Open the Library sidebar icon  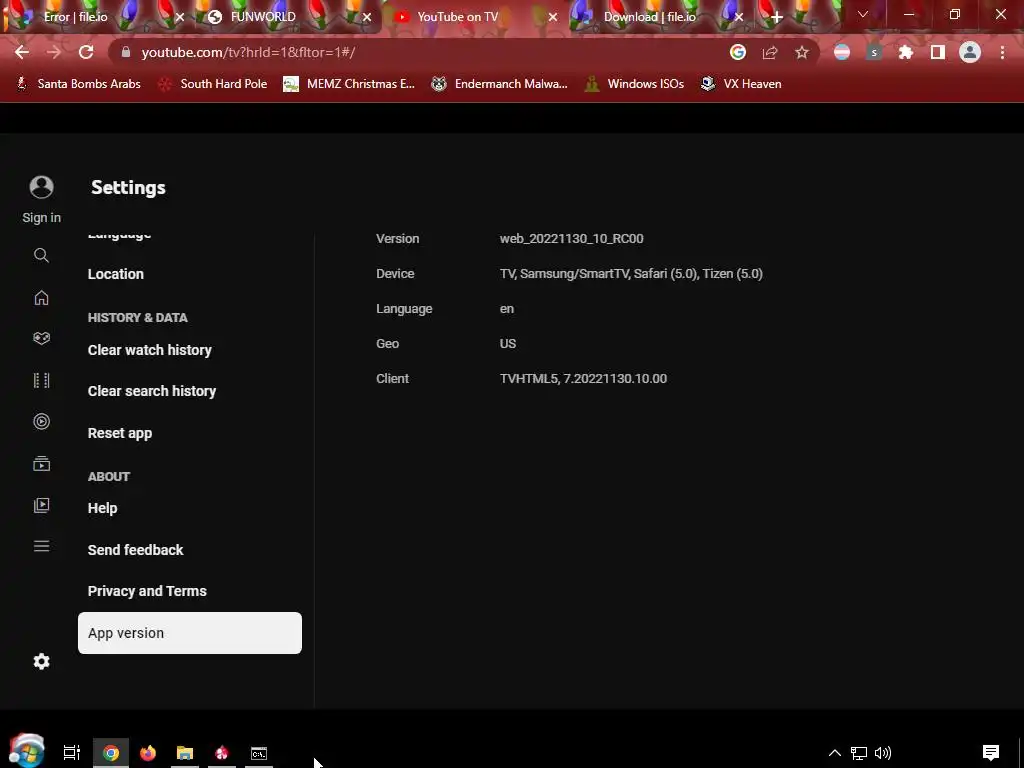coord(41,505)
